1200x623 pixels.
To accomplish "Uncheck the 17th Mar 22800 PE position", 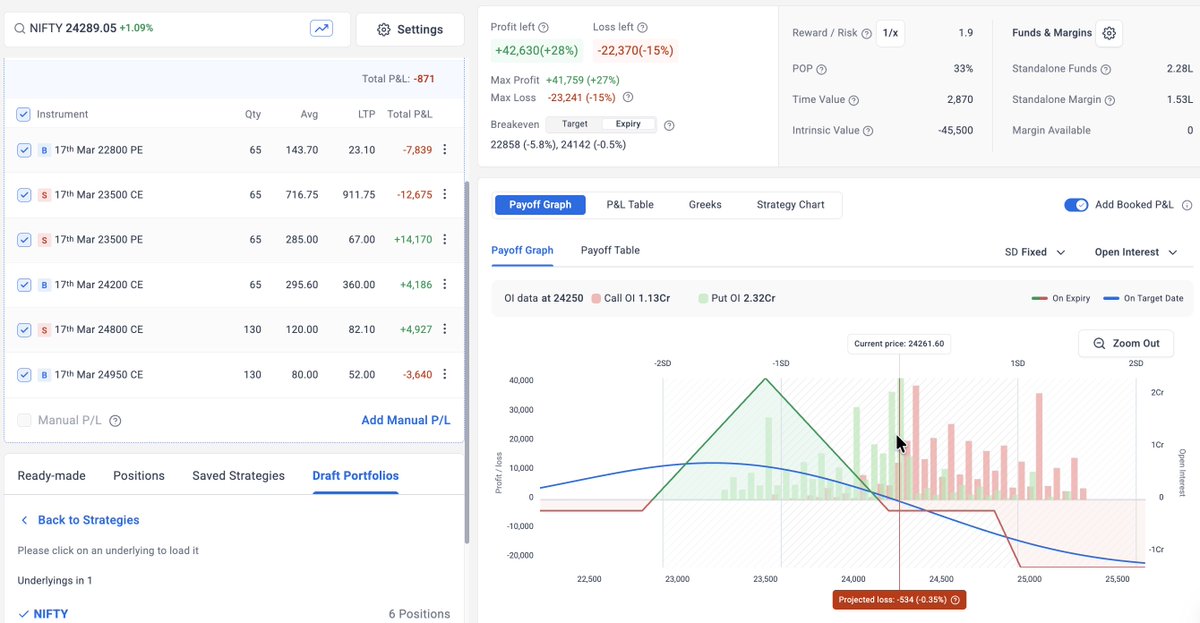I will tap(24, 150).
